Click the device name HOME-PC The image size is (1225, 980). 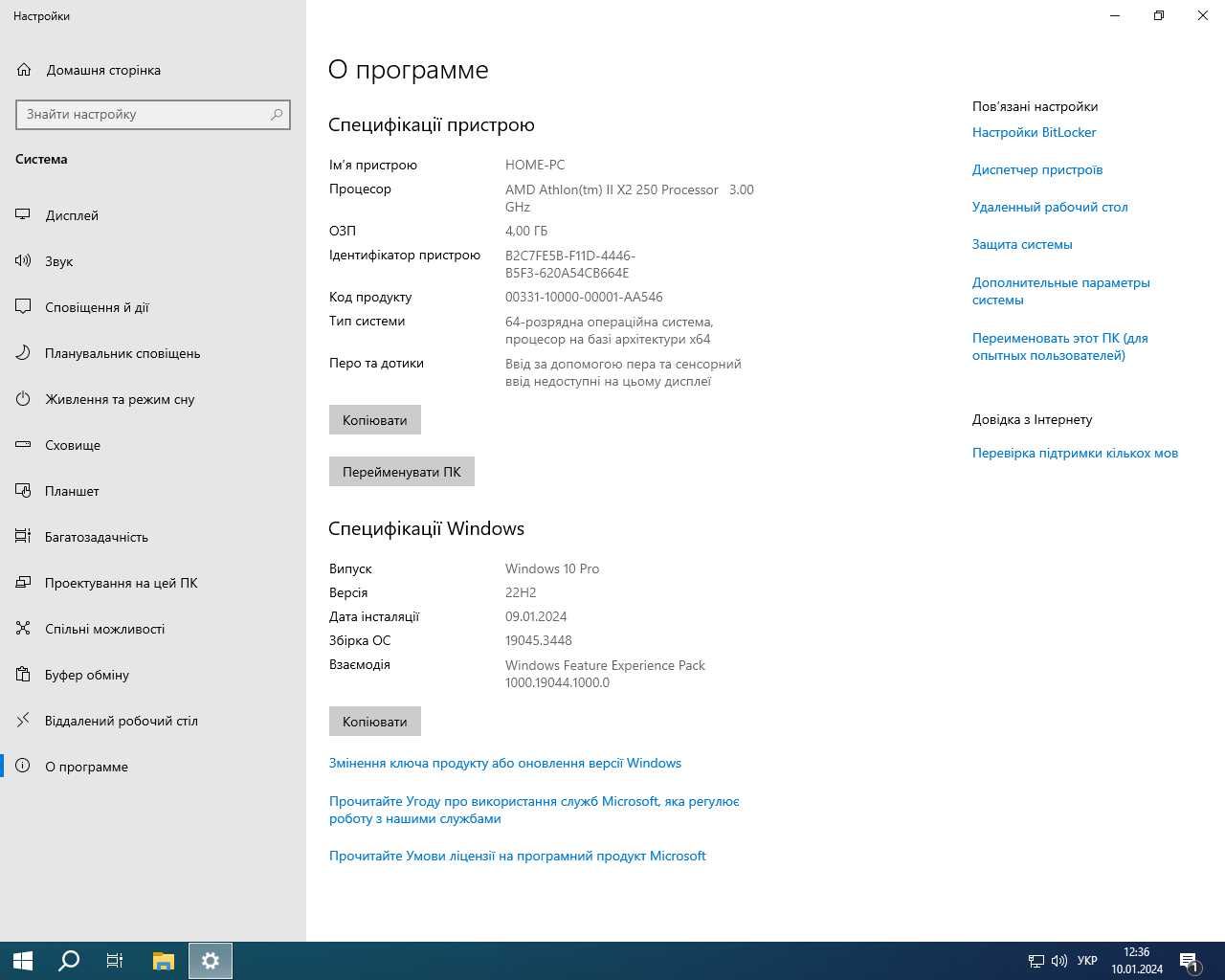[535, 165]
